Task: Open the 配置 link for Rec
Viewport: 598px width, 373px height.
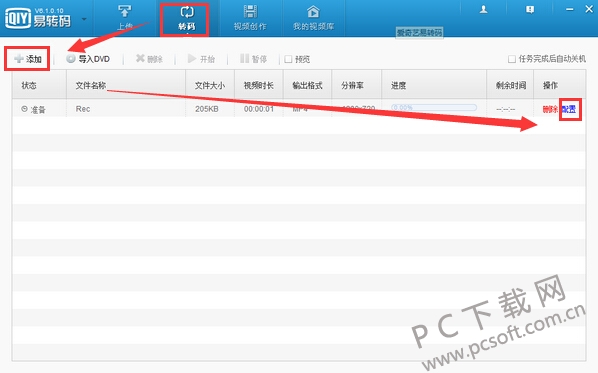Action: click(x=569, y=110)
